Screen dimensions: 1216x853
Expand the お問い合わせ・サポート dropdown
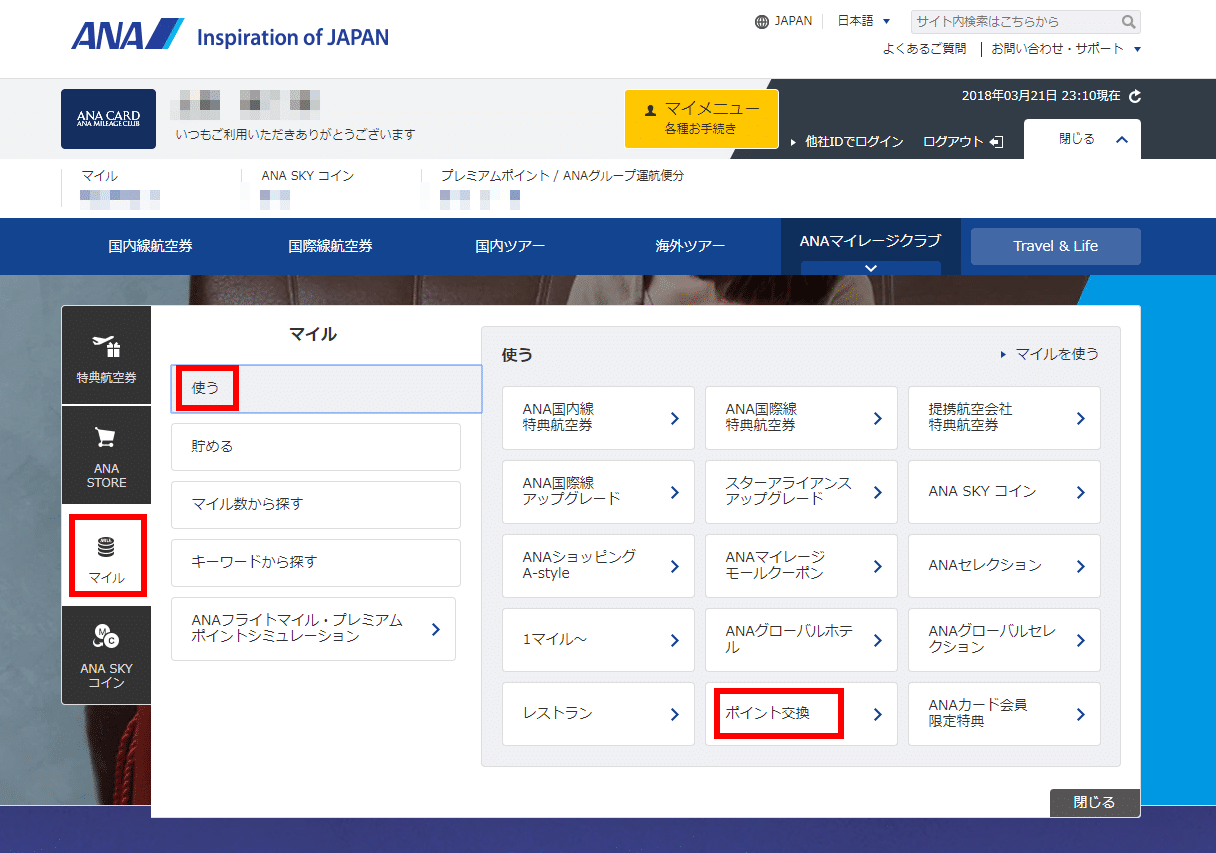(1066, 49)
